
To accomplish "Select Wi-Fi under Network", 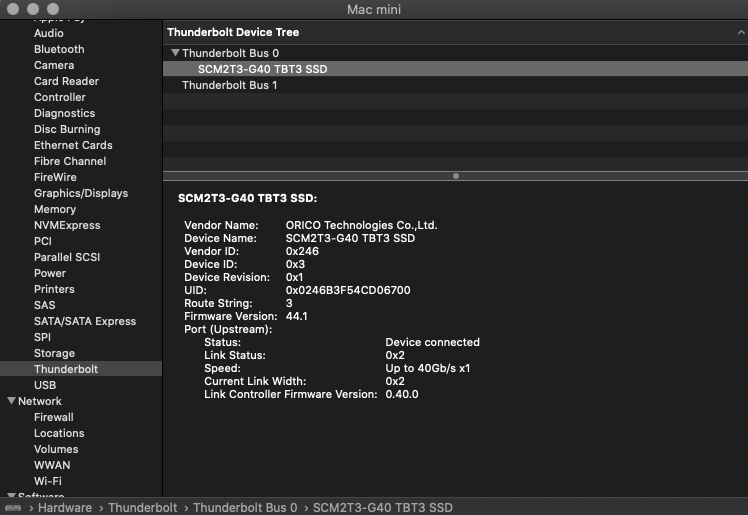I will [48, 481].
